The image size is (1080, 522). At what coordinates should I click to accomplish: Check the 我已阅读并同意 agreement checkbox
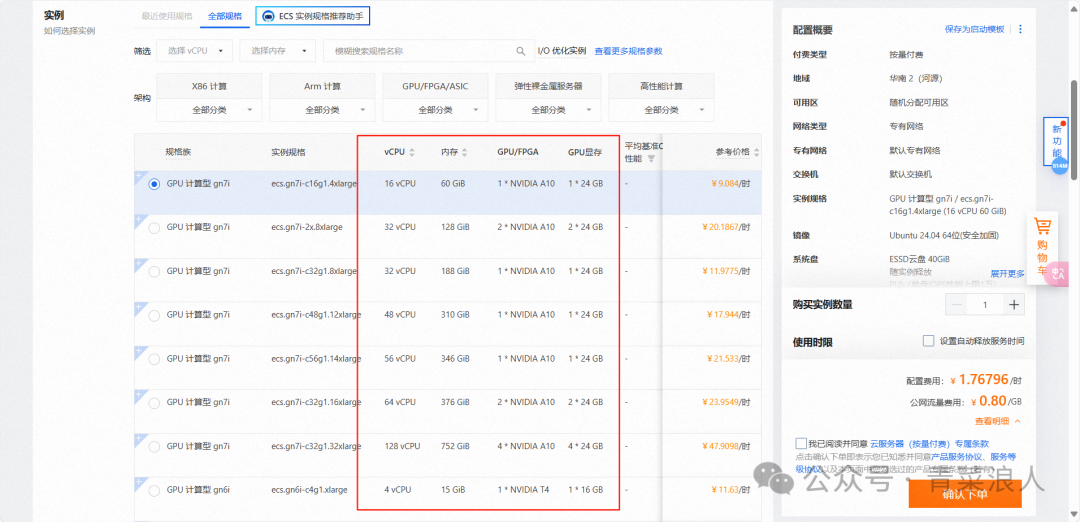tap(800, 443)
